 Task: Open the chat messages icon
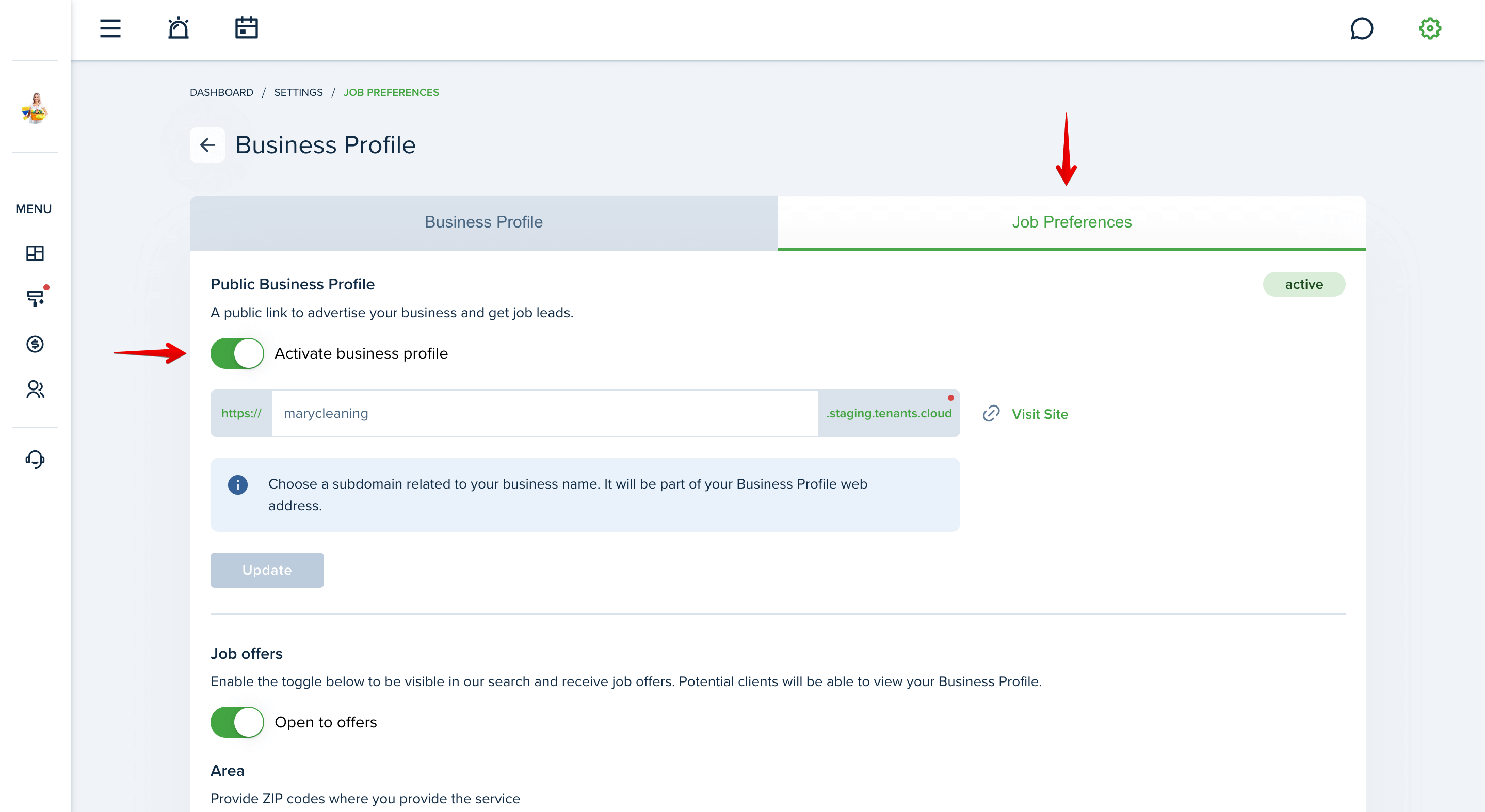(1362, 28)
